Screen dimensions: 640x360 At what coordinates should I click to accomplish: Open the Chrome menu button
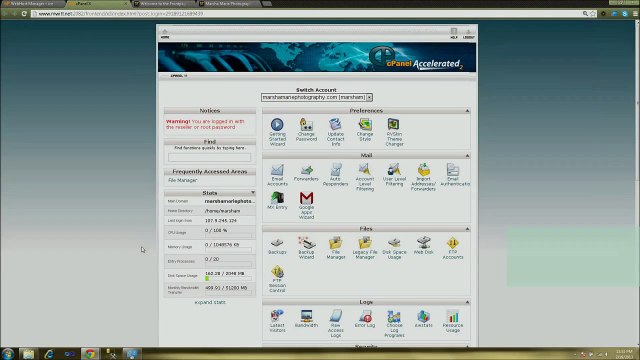(x=636, y=13)
